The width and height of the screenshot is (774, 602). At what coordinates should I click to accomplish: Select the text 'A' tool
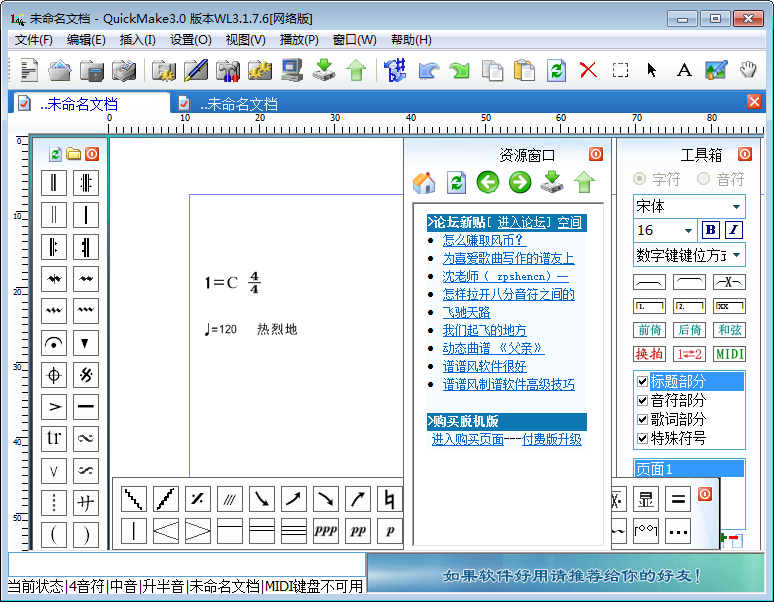pyautogui.click(x=684, y=70)
